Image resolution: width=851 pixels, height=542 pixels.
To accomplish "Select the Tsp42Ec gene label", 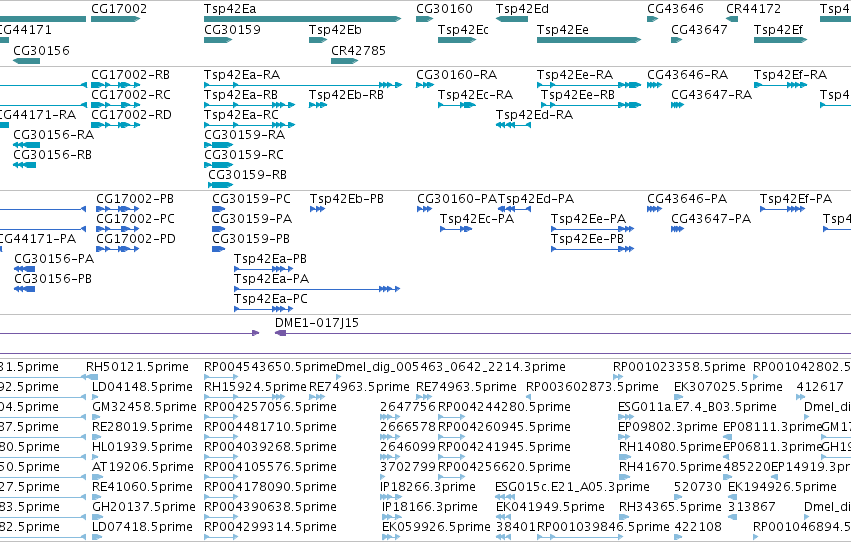I will (463, 30).
